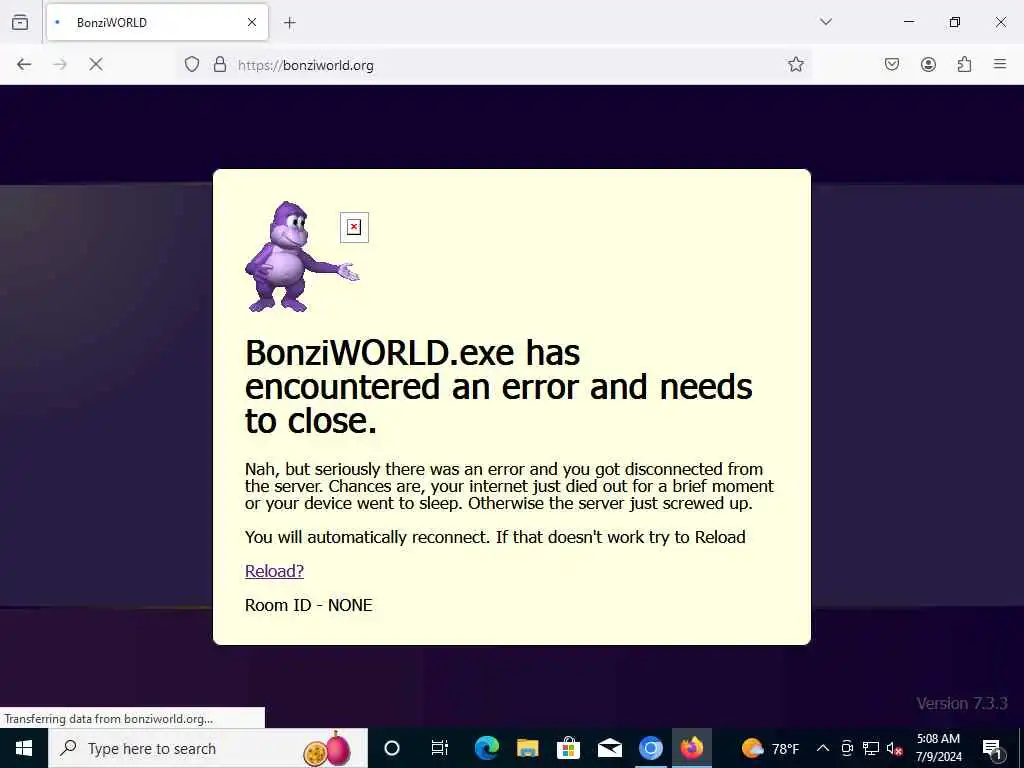Screen dimensions: 1024x768
Task: Click the muted volume speaker icon
Action: pos(894,749)
